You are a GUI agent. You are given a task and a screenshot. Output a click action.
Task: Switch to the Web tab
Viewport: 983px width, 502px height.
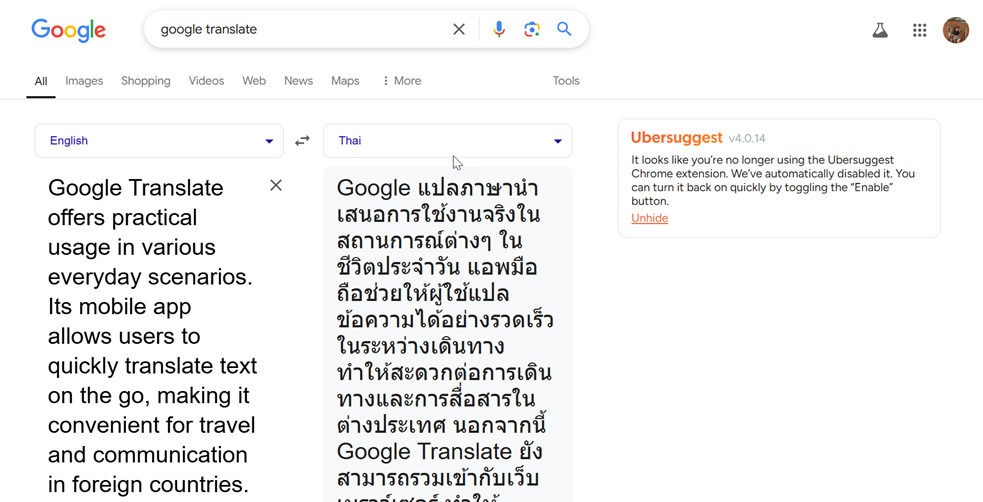point(254,81)
